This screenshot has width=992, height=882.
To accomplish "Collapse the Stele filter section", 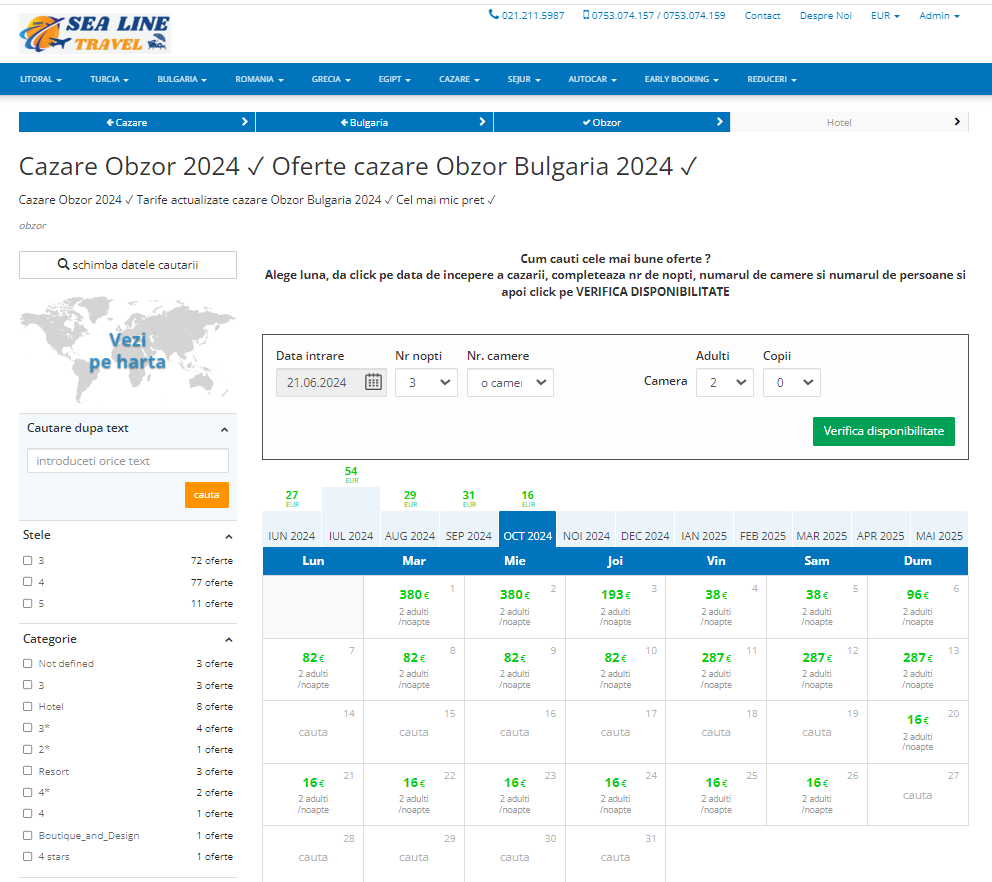I will click(226, 536).
